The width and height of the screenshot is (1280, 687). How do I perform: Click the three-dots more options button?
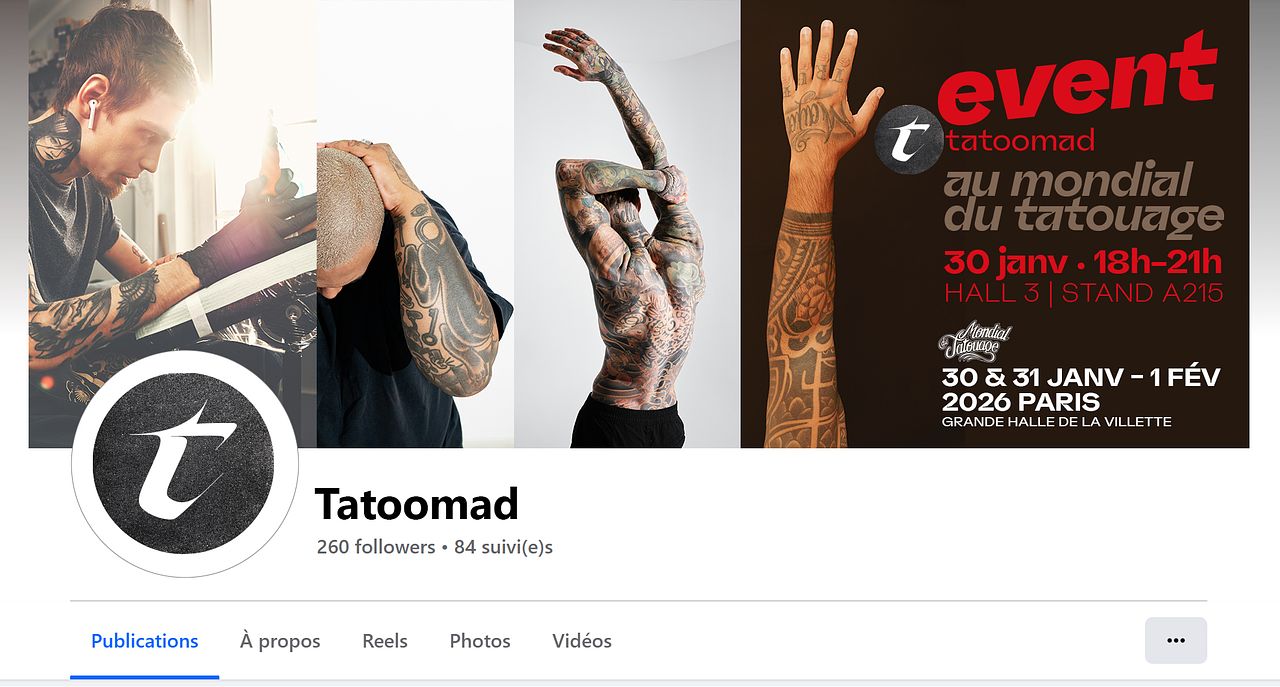[x=1175, y=640]
